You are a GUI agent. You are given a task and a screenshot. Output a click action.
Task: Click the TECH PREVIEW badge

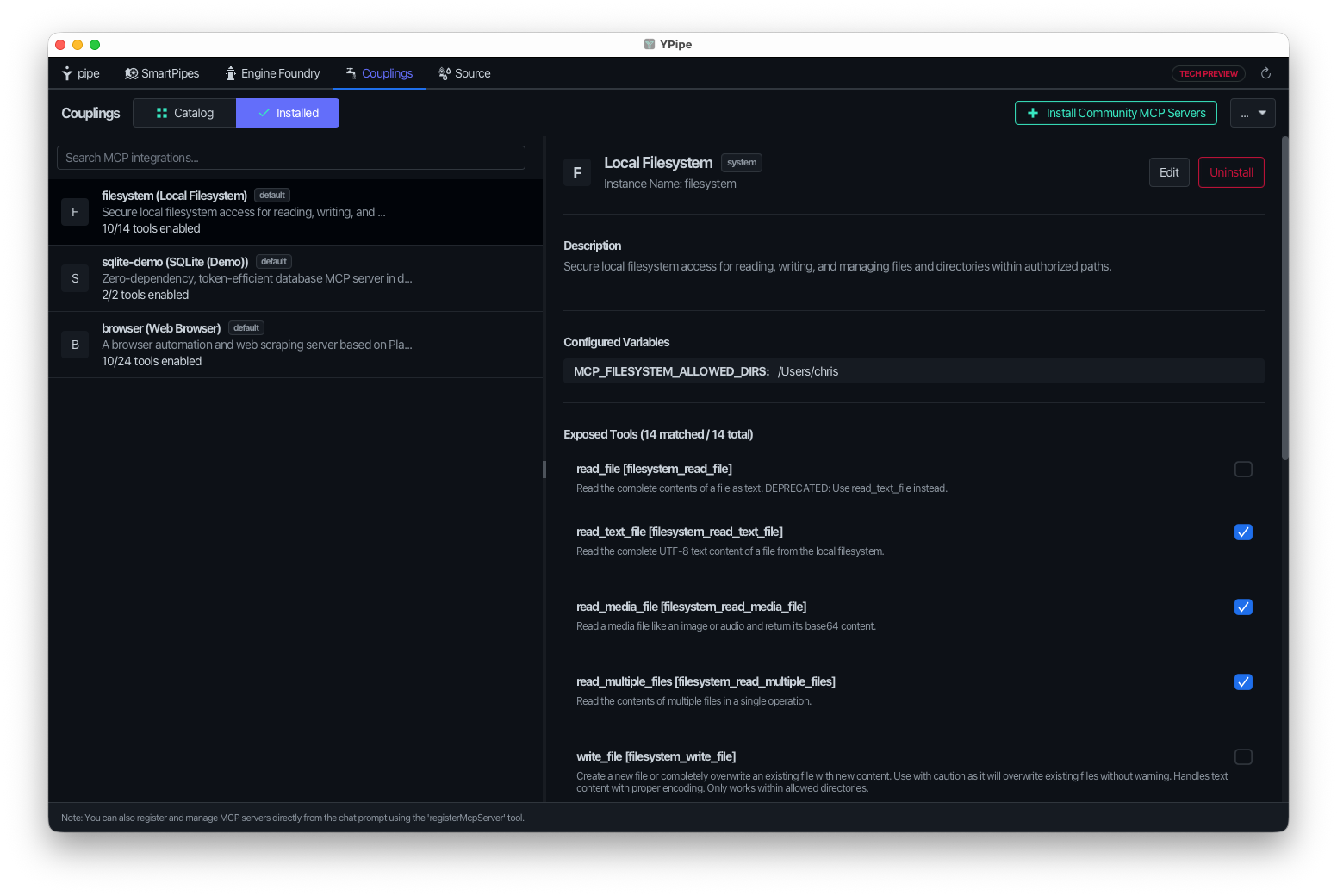click(x=1209, y=74)
